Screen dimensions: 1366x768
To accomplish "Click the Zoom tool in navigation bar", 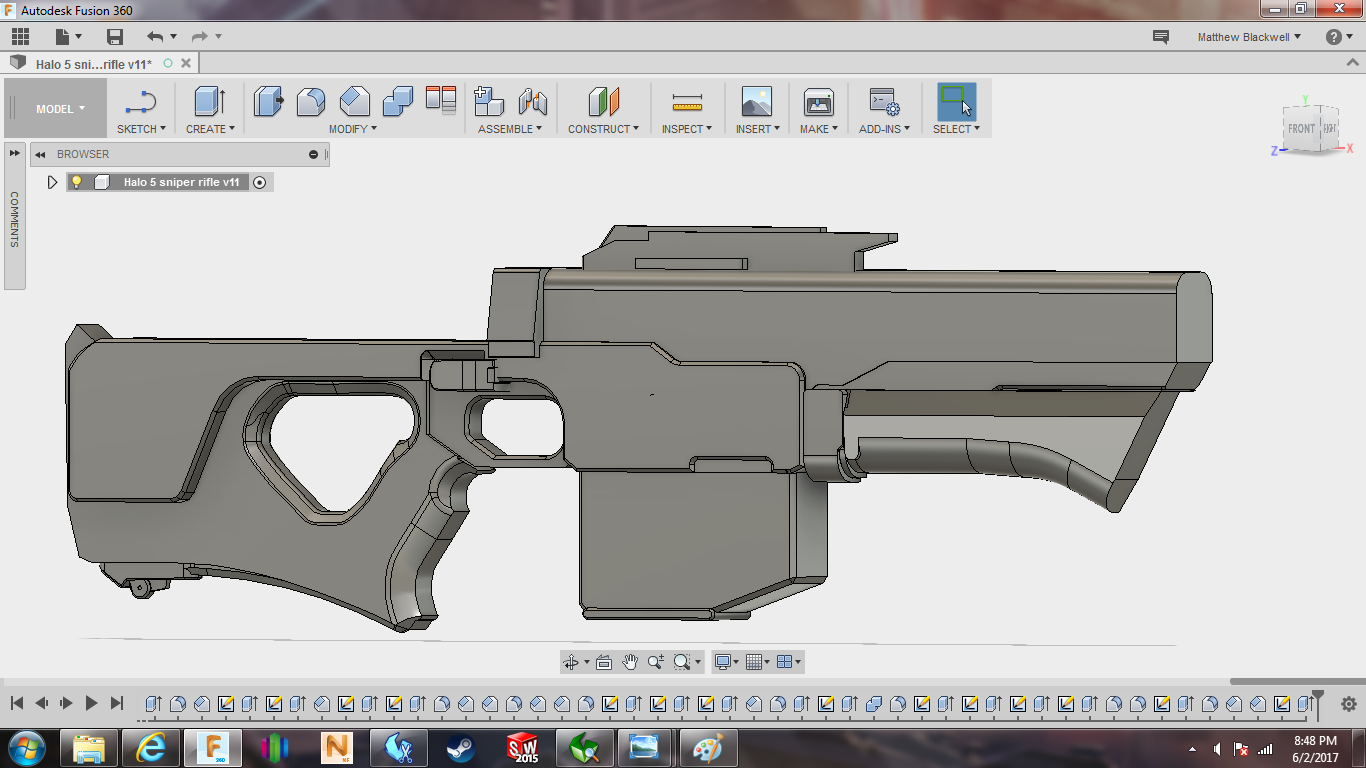I will click(656, 662).
